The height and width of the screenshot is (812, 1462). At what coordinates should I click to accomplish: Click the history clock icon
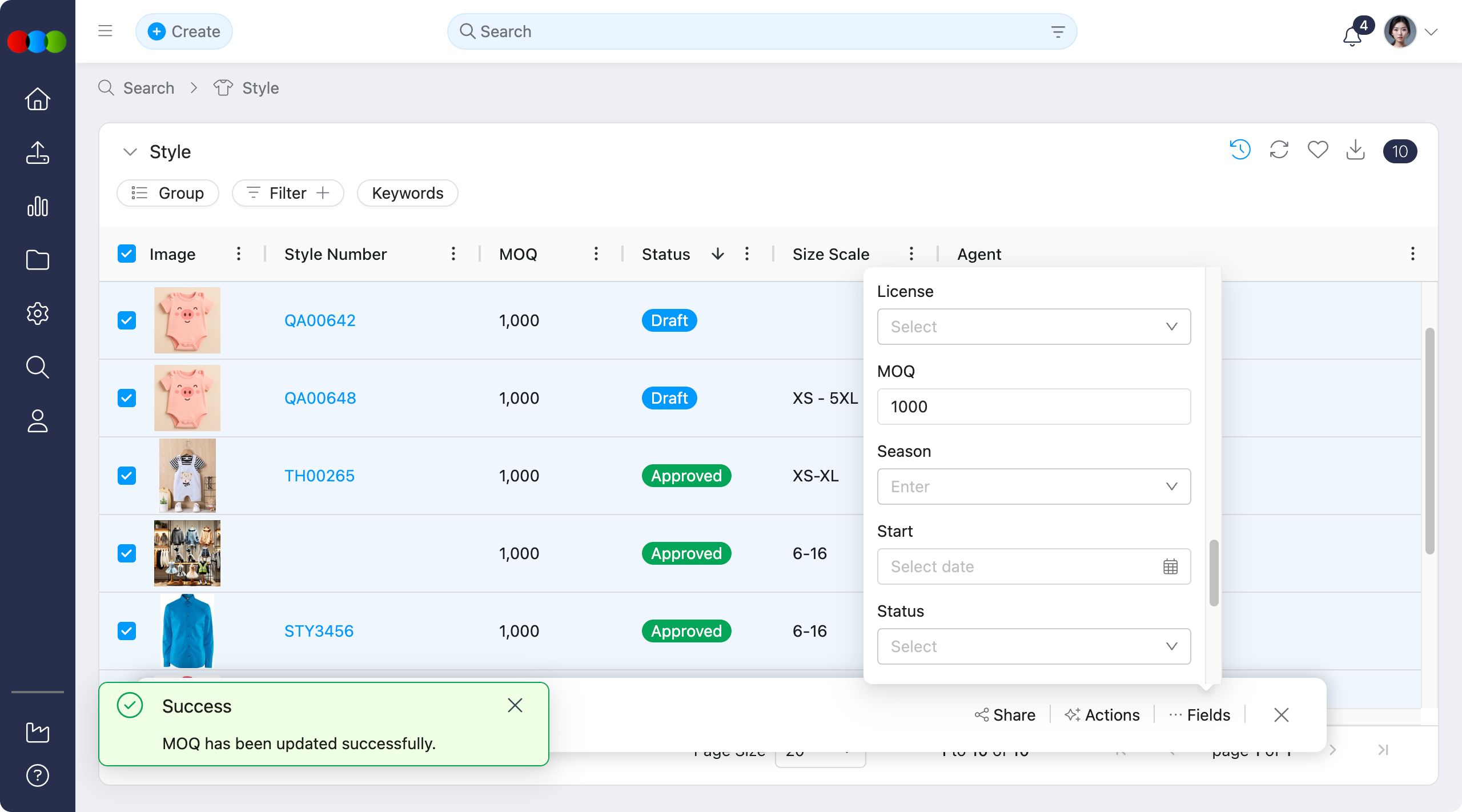click(x=1240, y=150)
